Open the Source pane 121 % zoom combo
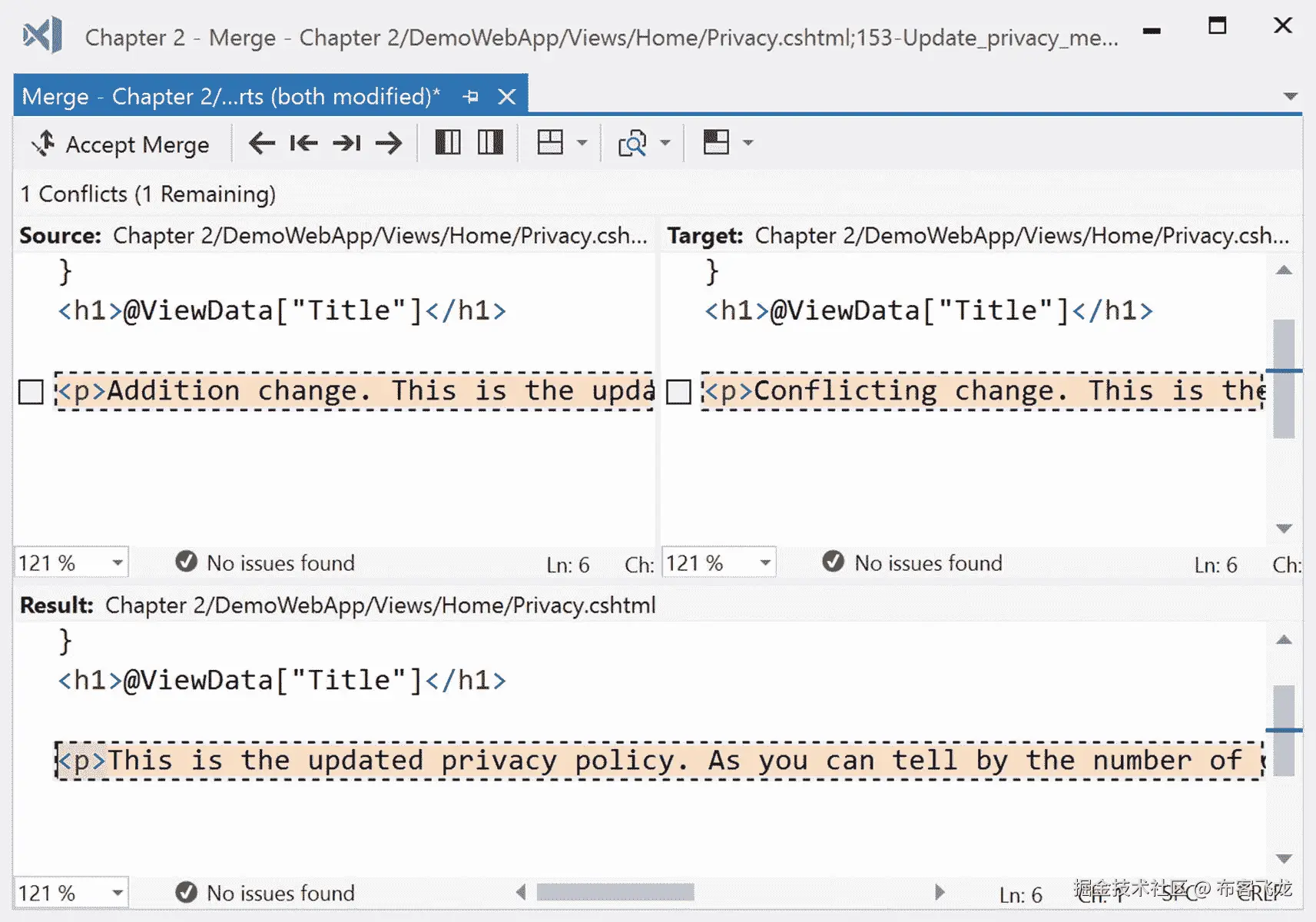The width and height of the screenshot is (1316, 922). point(71,563)
